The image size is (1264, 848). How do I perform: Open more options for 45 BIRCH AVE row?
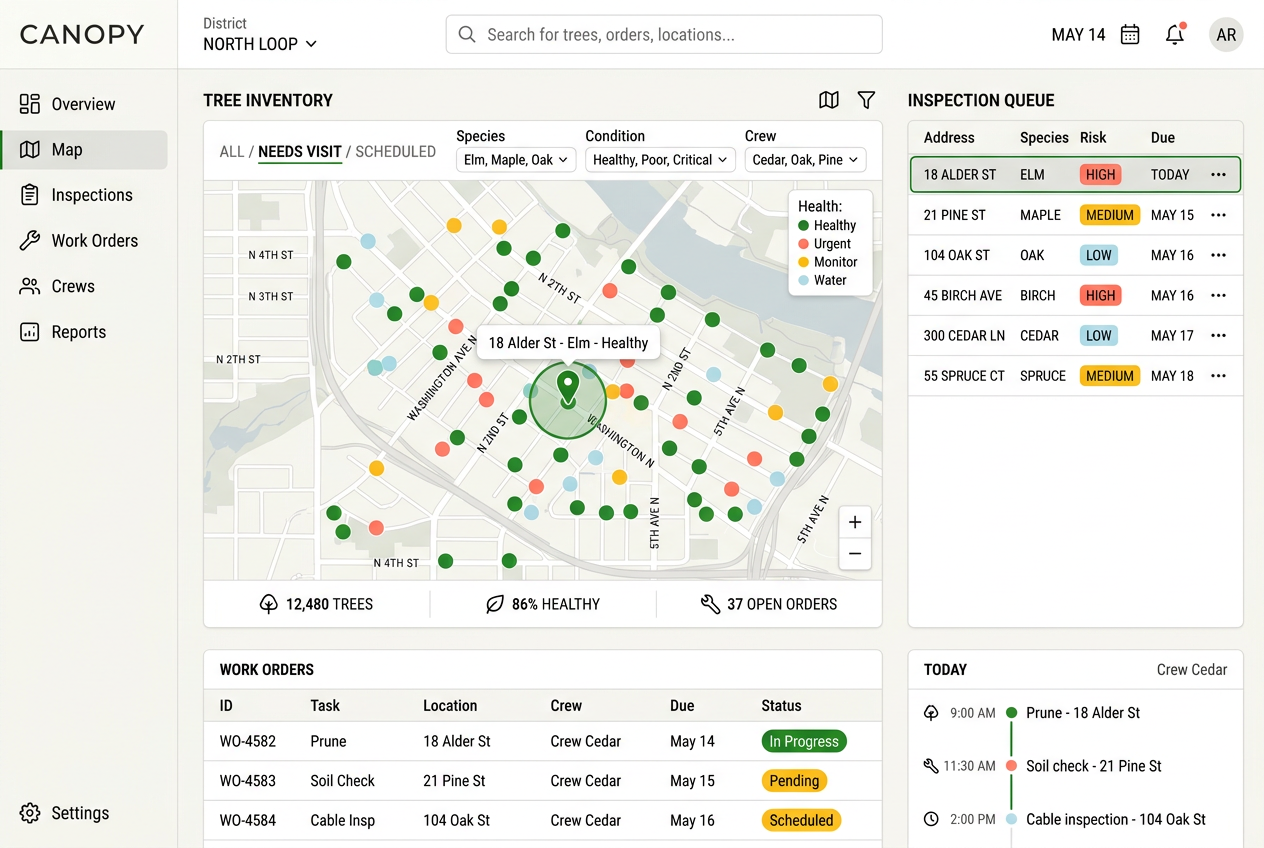[x=1218, y=296]
